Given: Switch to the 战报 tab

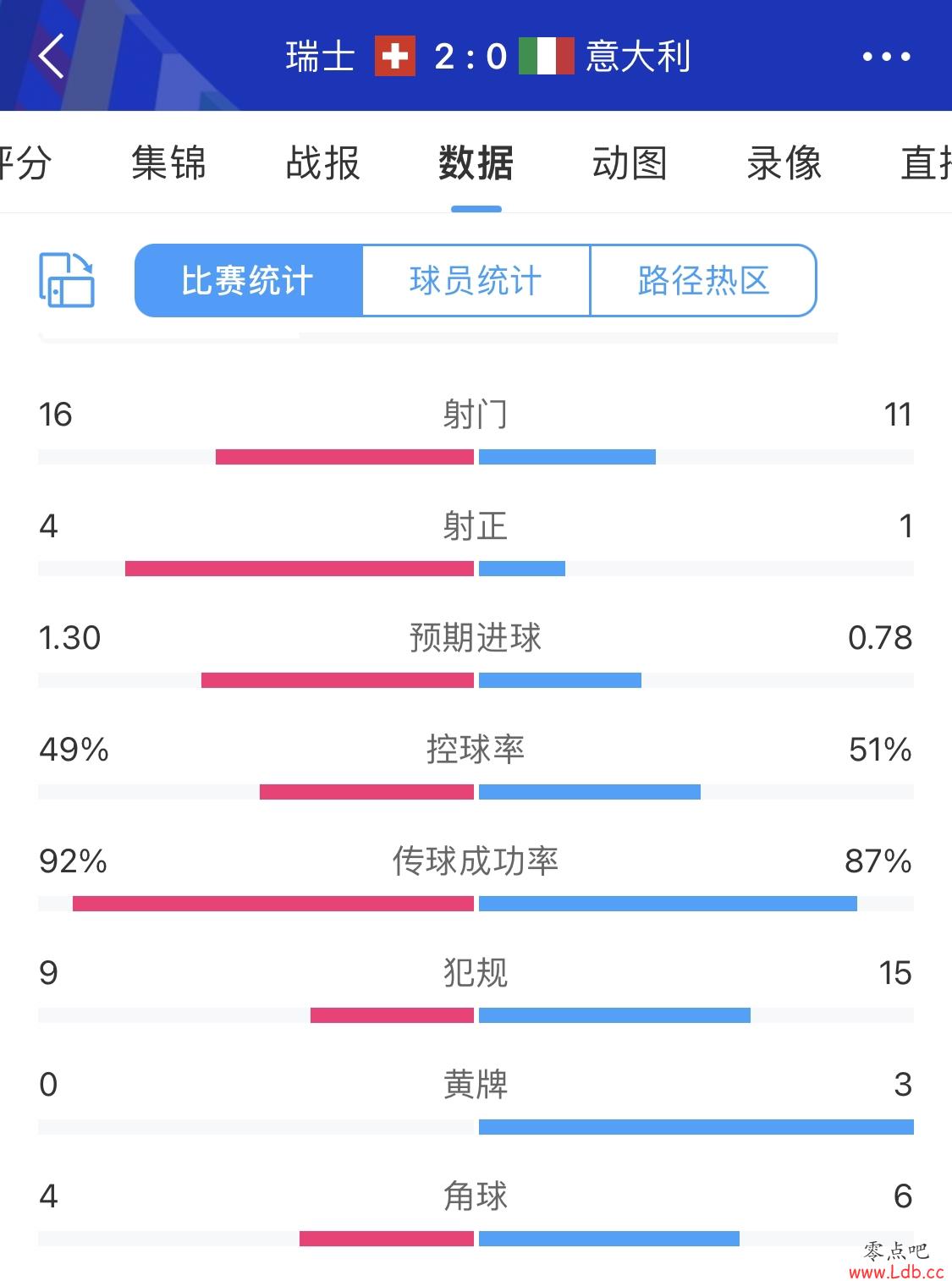Looking at the screenshot, I should pos(322,162).
